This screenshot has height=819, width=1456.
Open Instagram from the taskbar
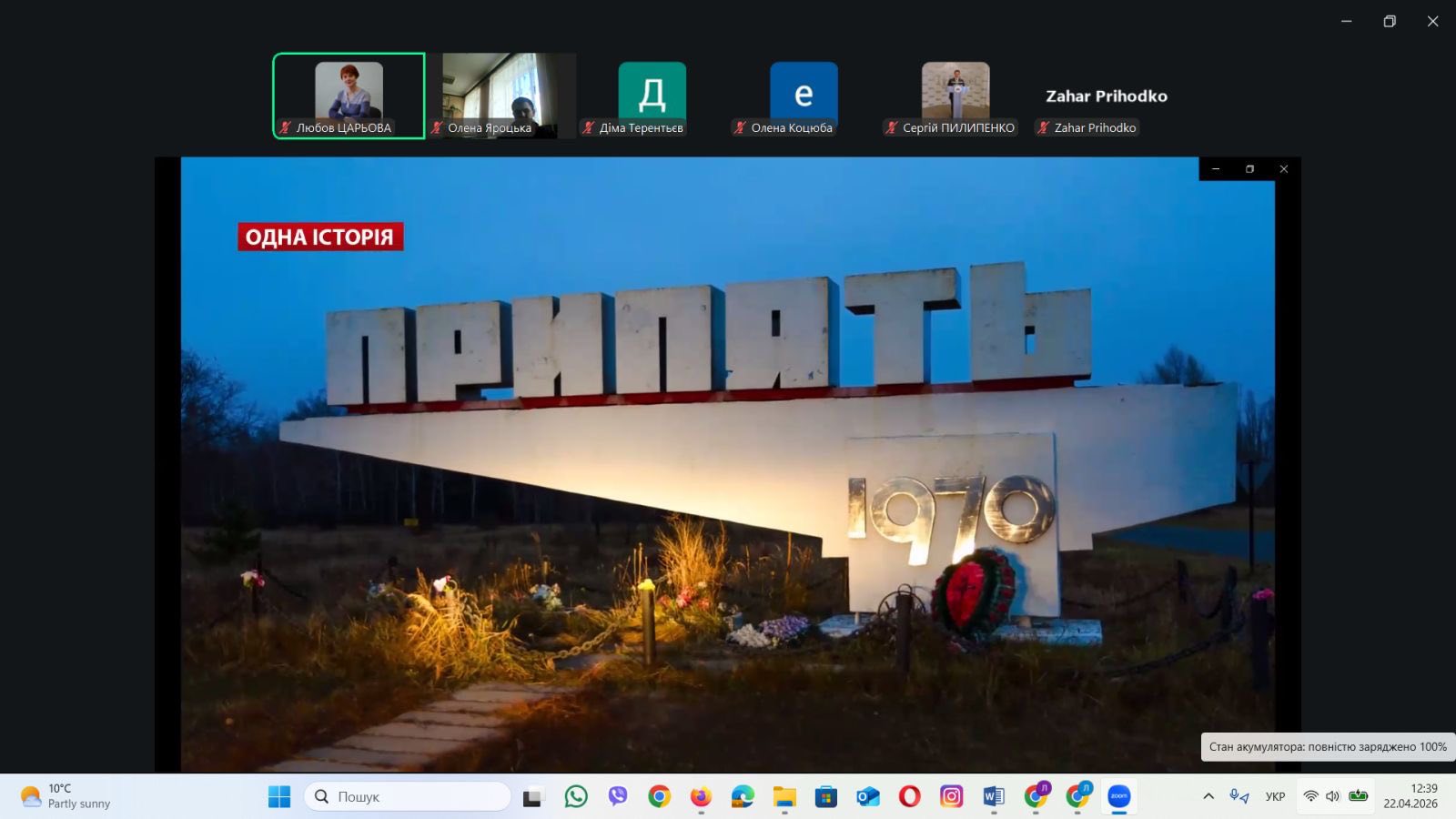pyautogui.click(x=951, y=797)
